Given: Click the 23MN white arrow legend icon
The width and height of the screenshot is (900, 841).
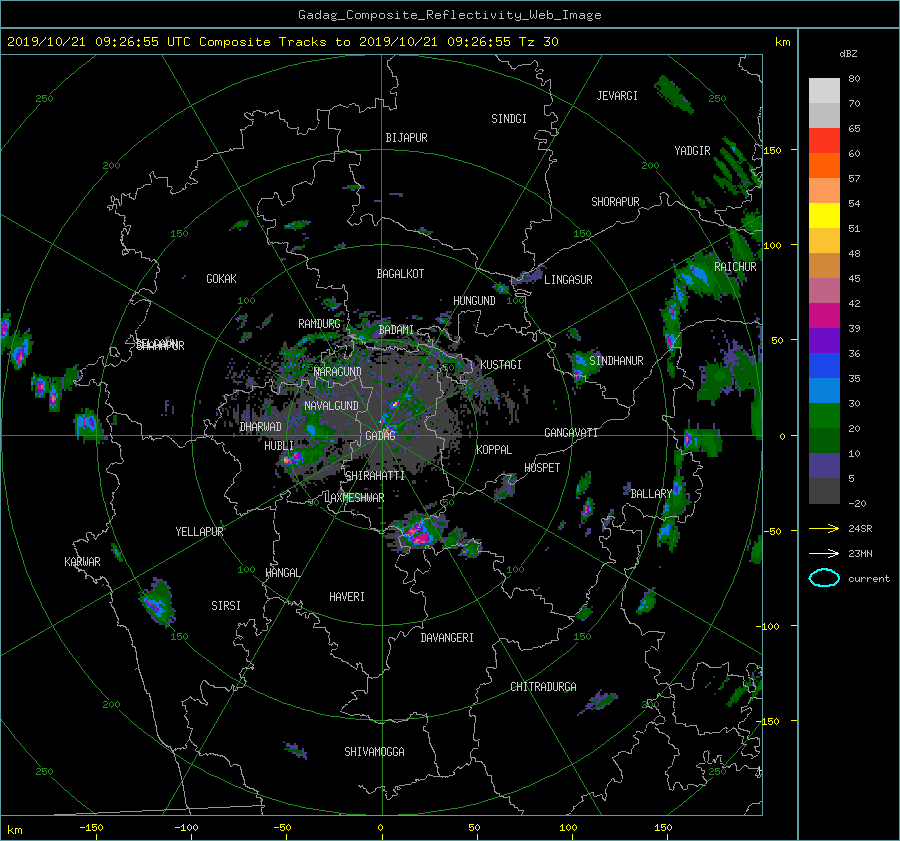Looking at the screenshot, I should click(824, 553).
